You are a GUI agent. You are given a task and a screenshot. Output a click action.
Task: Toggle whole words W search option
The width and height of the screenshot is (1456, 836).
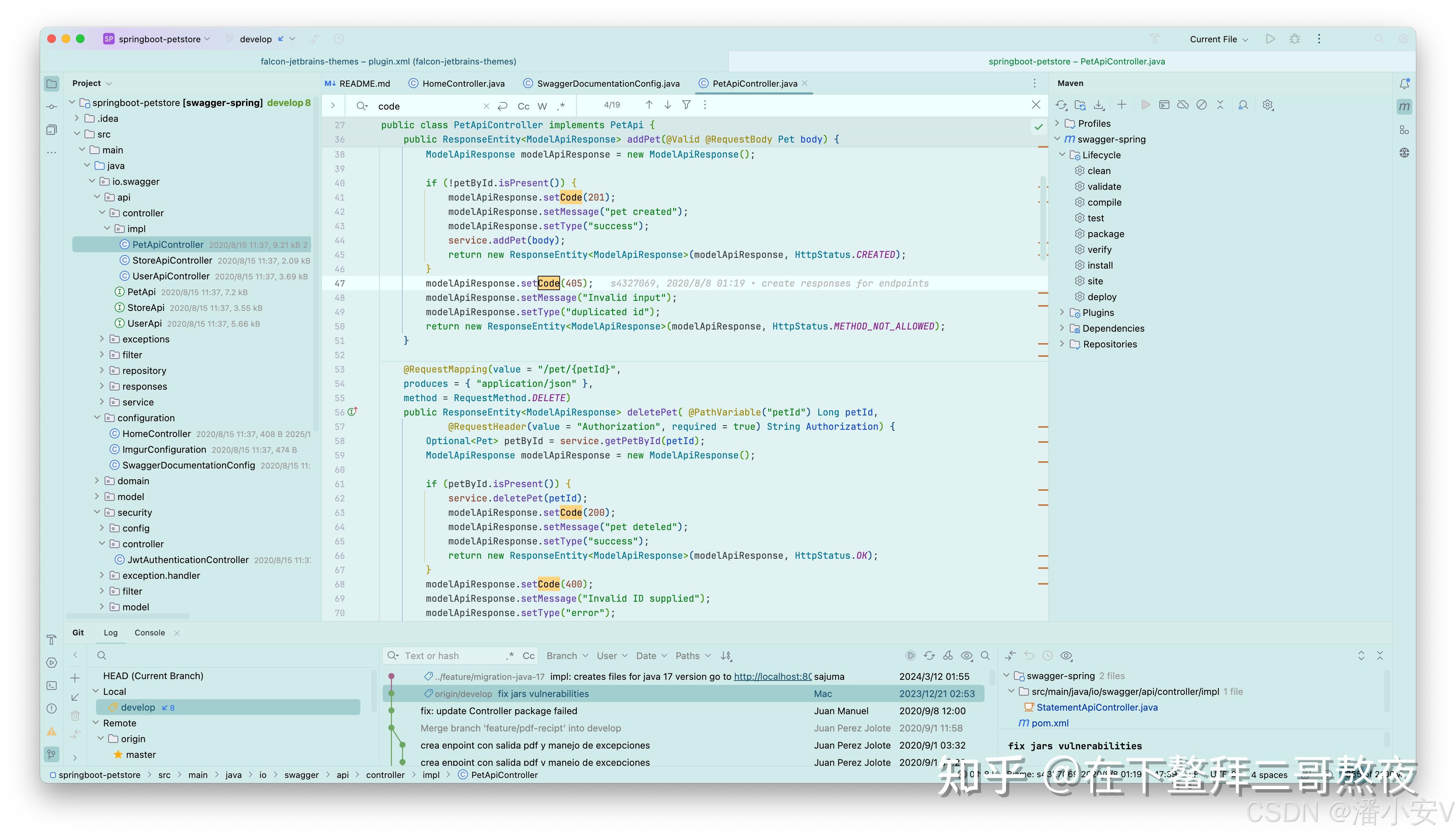pos(542,106)
